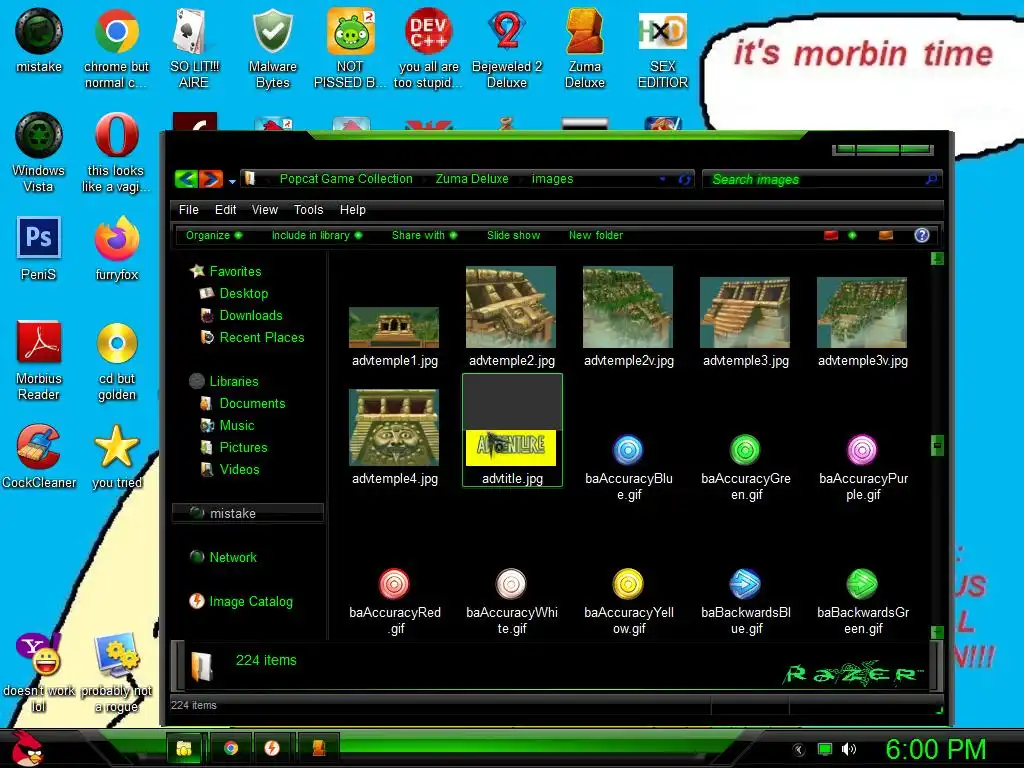Open the 'Include in library' dropdown
Image resolution: width=1024 pixels, height=768 pixels.
click(x=317, y=235)
